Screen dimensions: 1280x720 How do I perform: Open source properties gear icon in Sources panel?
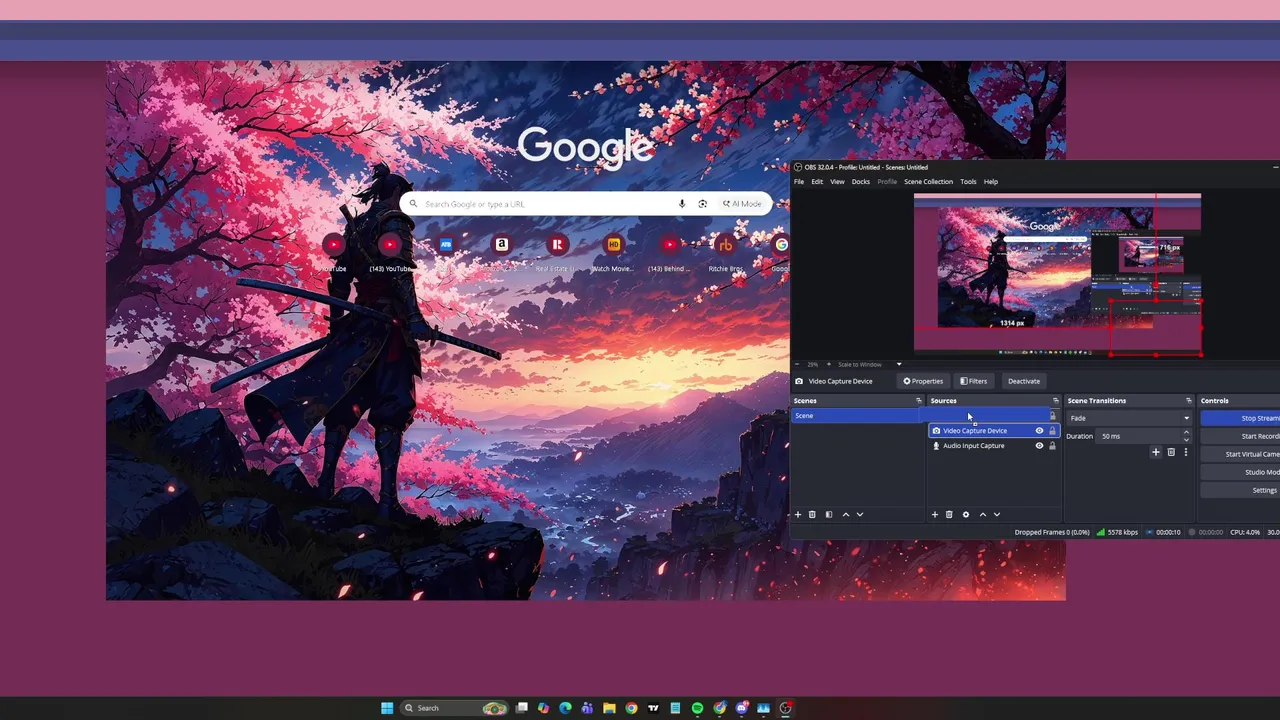pyautogui.click(x=965, y=514)
